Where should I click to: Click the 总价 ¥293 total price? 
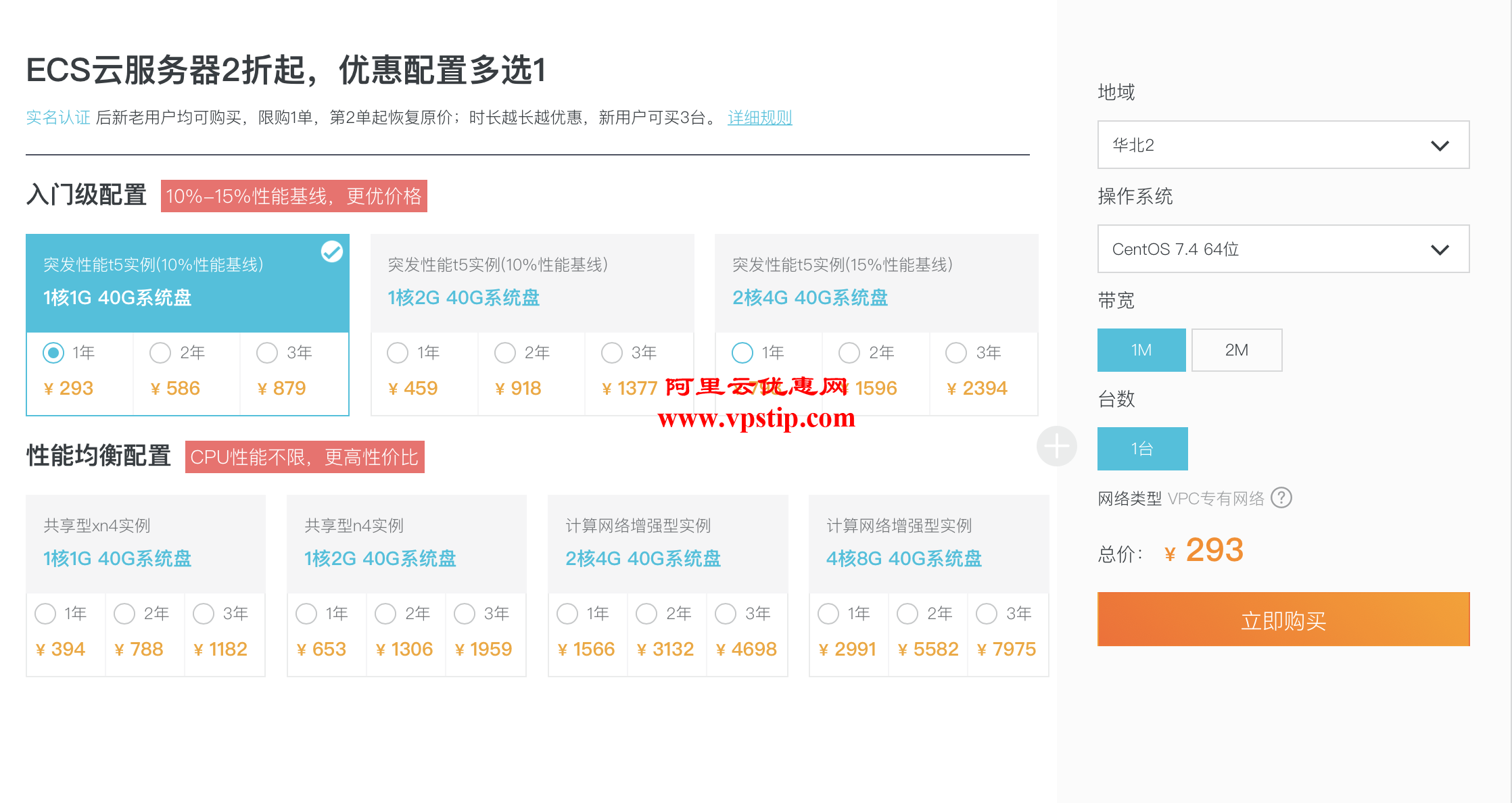click(1204, 550)
